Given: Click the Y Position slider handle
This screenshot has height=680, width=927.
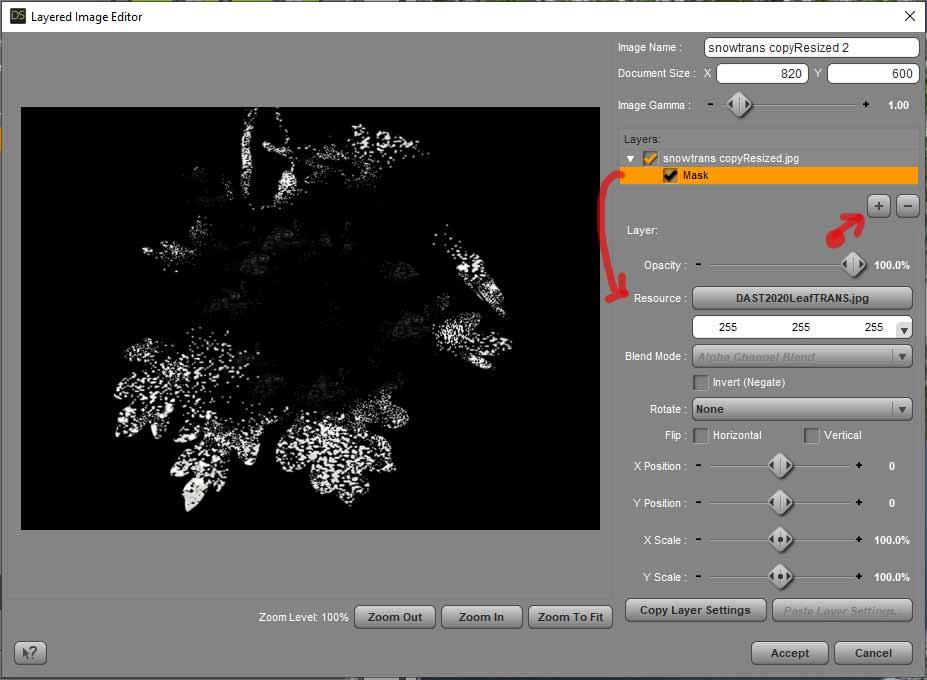Looking at the screenshot, I should tap(780, 503).
